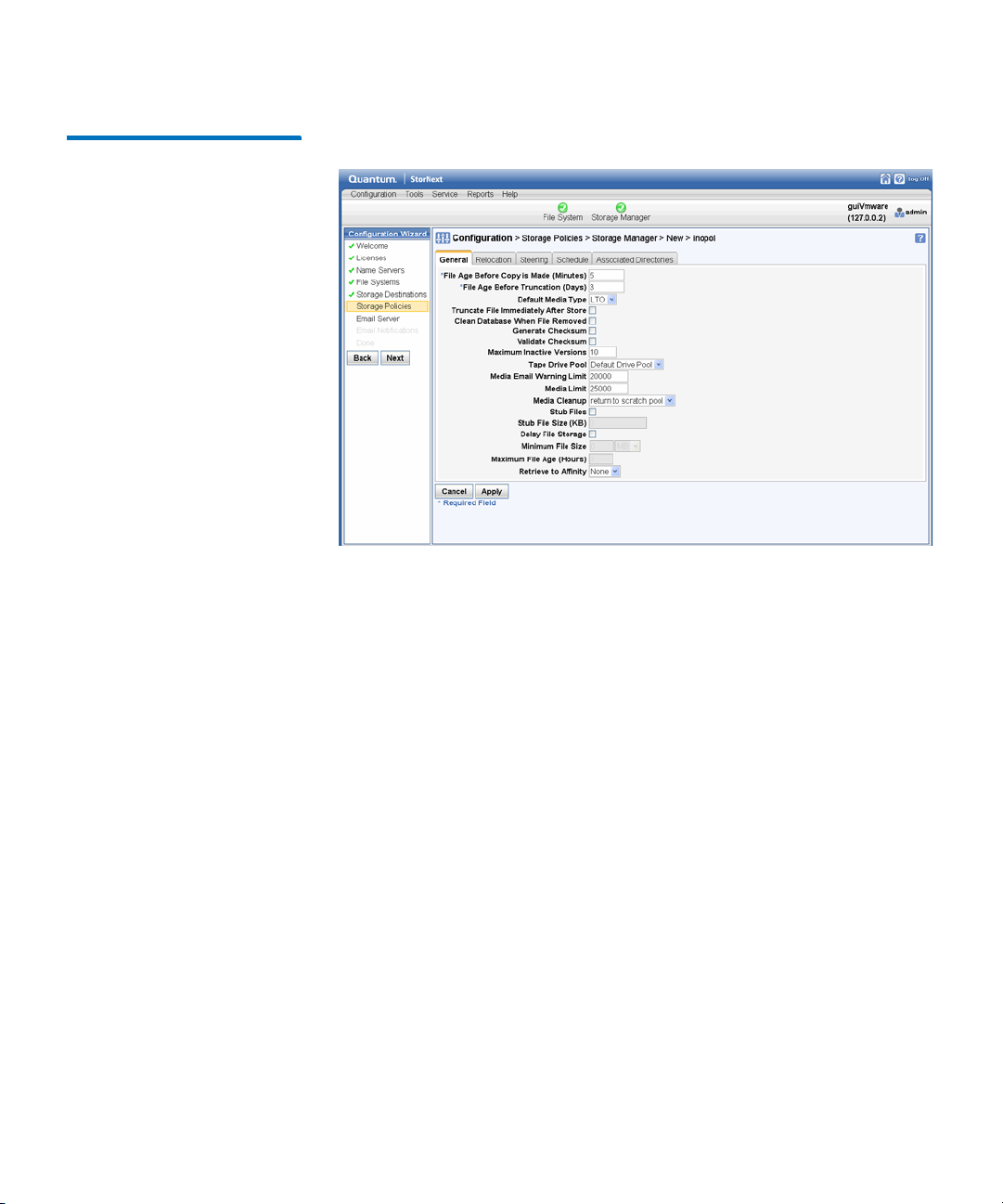
Task: Click the File Age Before Copy field
Action: pos(607,276)
